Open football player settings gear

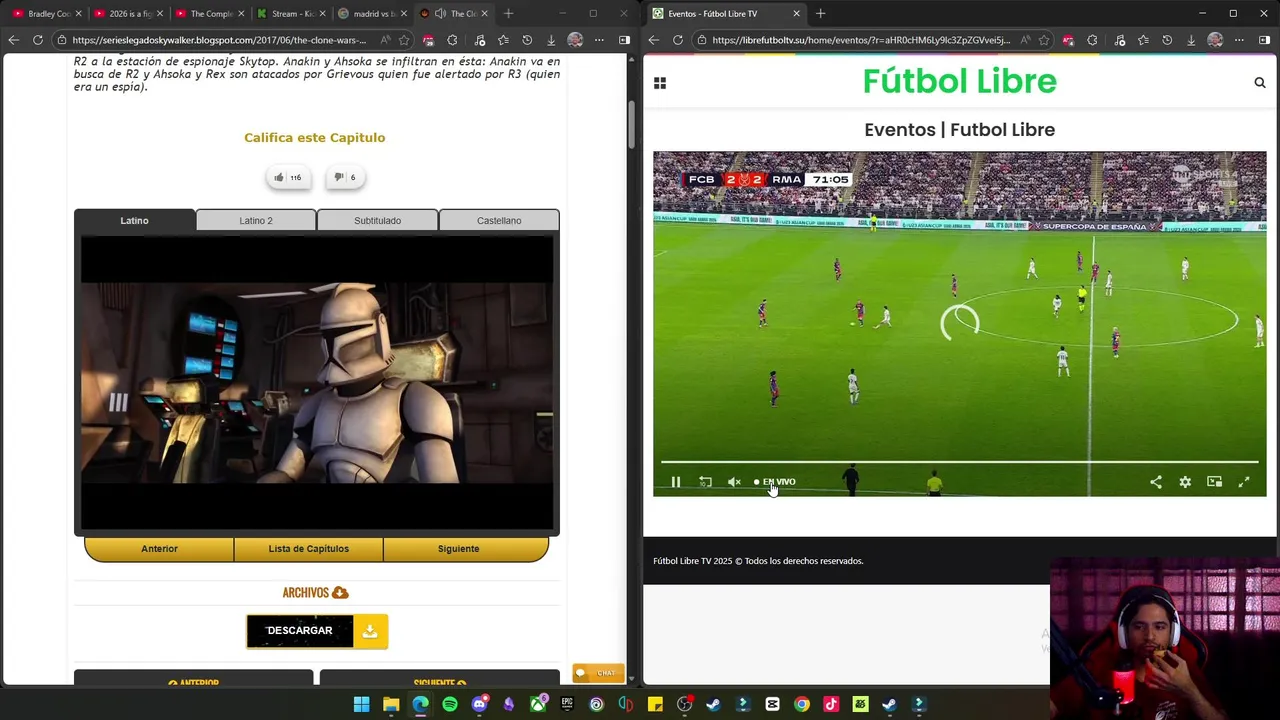(x=1185, y=482)
